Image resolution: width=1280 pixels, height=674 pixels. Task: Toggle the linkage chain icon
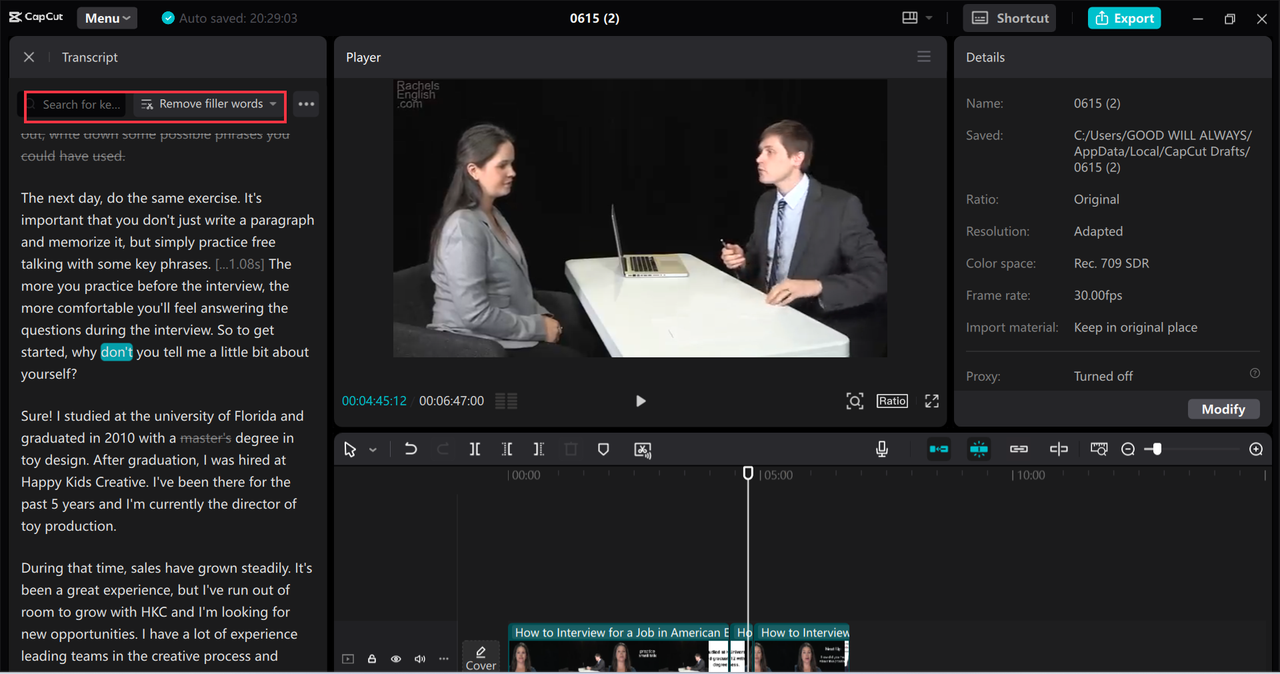[1019, 450]
